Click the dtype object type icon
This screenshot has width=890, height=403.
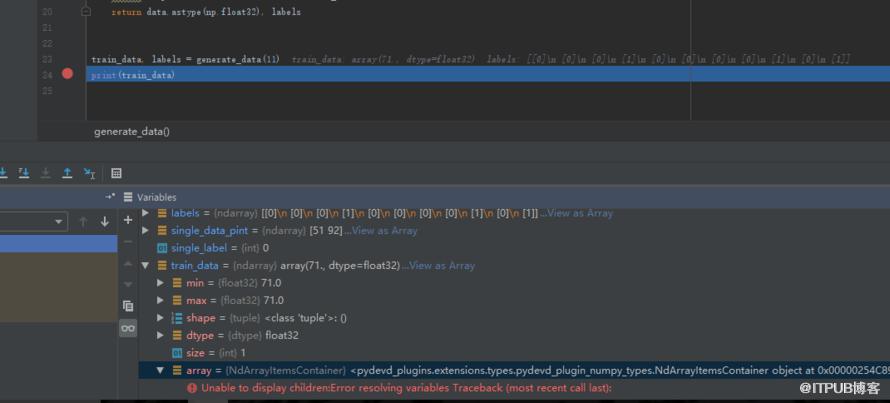pyautogui.click(x=177, y=335)
